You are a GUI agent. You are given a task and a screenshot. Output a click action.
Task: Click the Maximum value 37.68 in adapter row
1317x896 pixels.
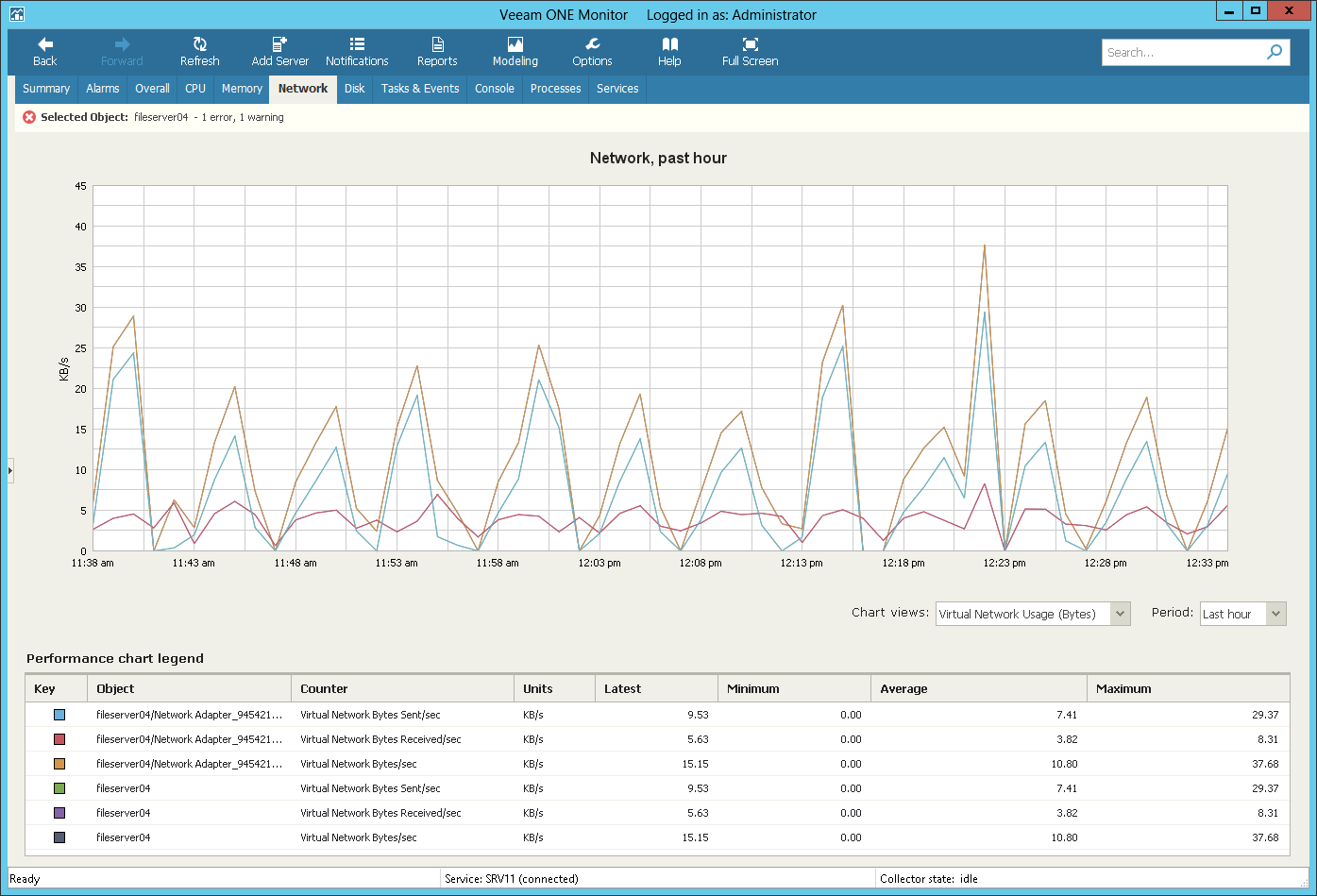click(x=1265, y=764)
